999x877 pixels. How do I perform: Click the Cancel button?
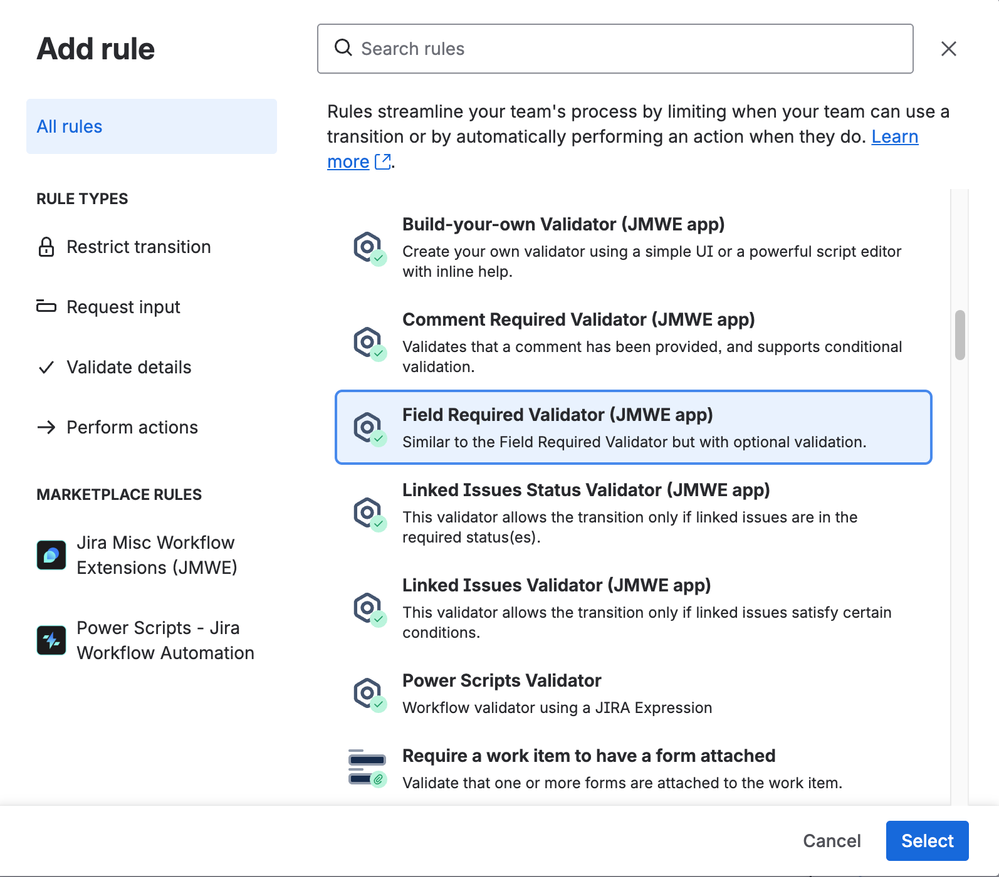tap(831, 841)
